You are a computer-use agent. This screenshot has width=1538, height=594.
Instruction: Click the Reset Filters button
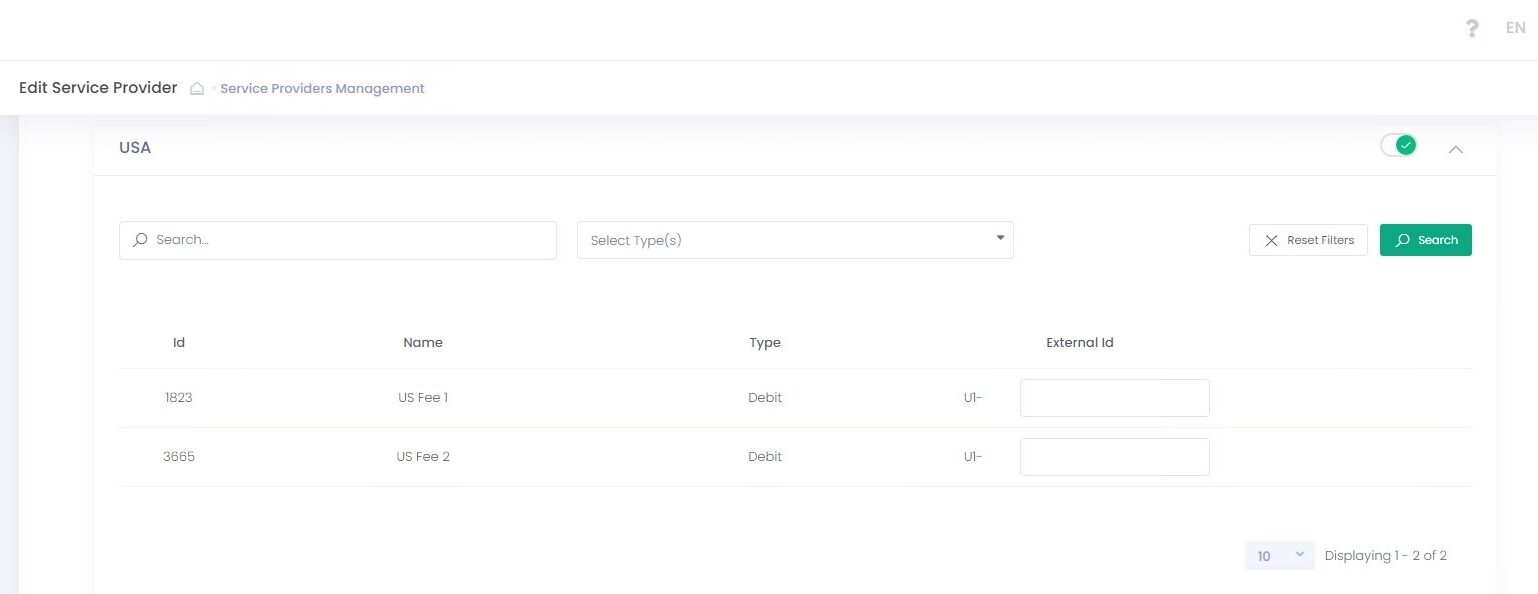(1308, 240)
